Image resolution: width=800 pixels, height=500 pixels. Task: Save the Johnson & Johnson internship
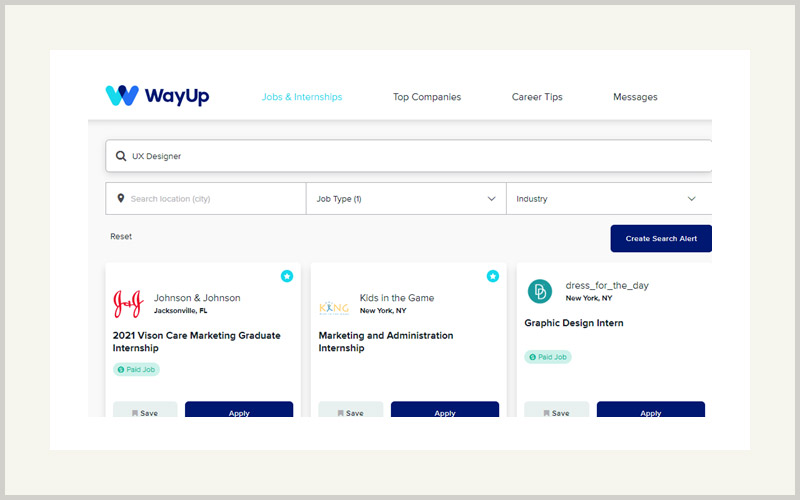(x=145, y=410)
